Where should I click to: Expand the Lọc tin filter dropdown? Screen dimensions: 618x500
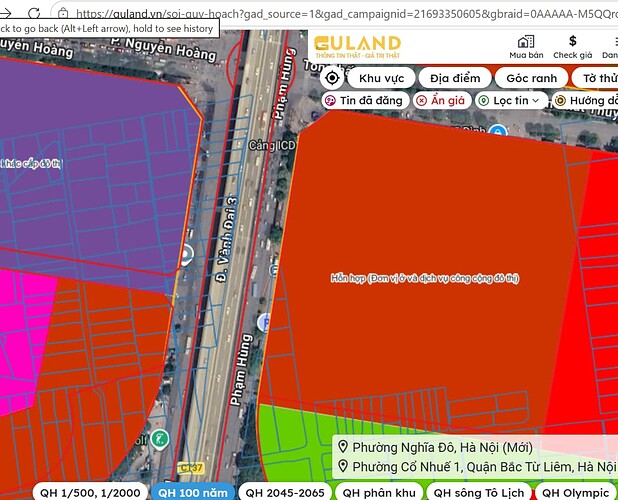(x=511, y=100)
